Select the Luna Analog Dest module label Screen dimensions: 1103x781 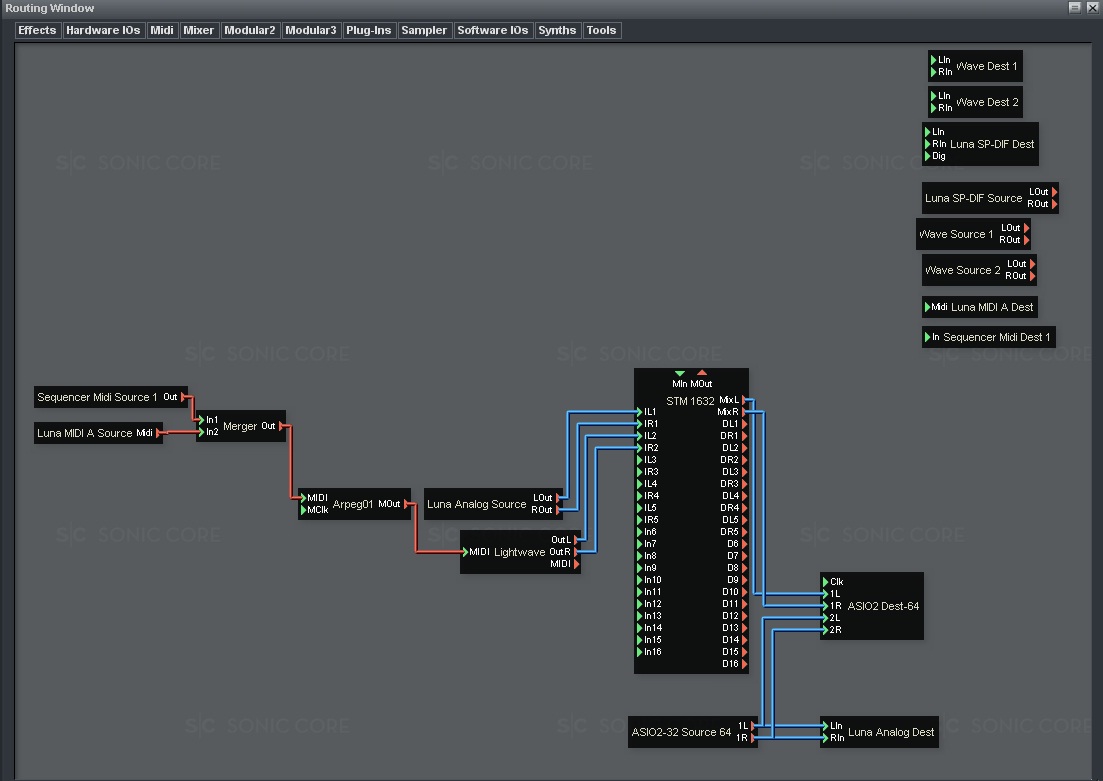tap(891, 732)
